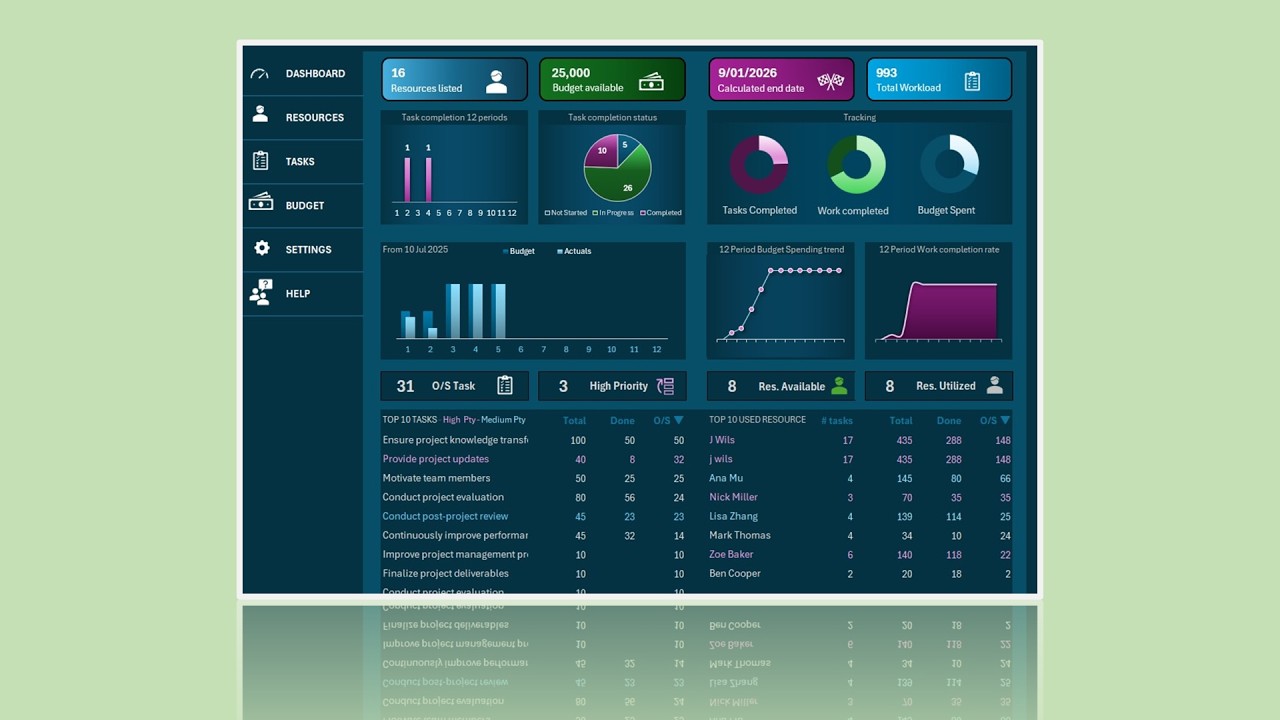This screenshot has height=720, width=1280.
Task: Click the In Progress legend entry
Action: pyautogui.click(x=613, y=213)
